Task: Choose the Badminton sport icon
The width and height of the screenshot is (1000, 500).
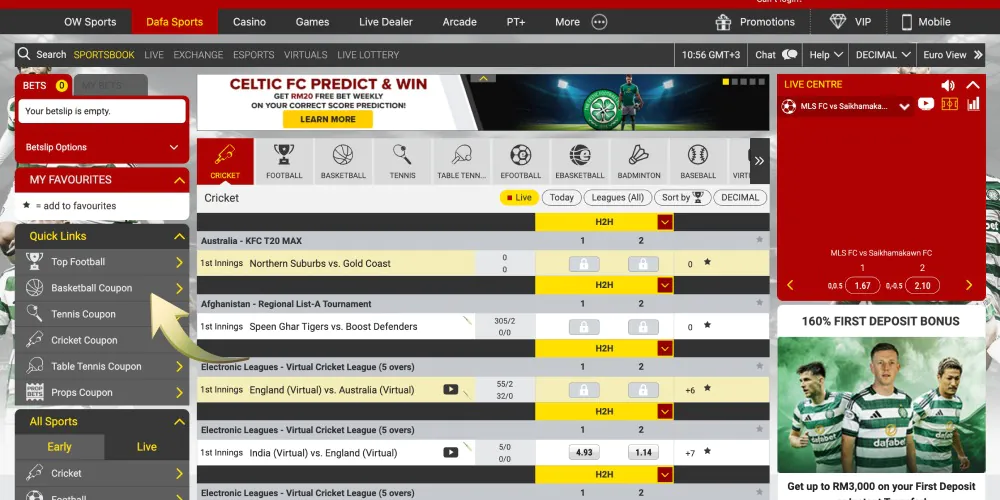Action: 638,162
